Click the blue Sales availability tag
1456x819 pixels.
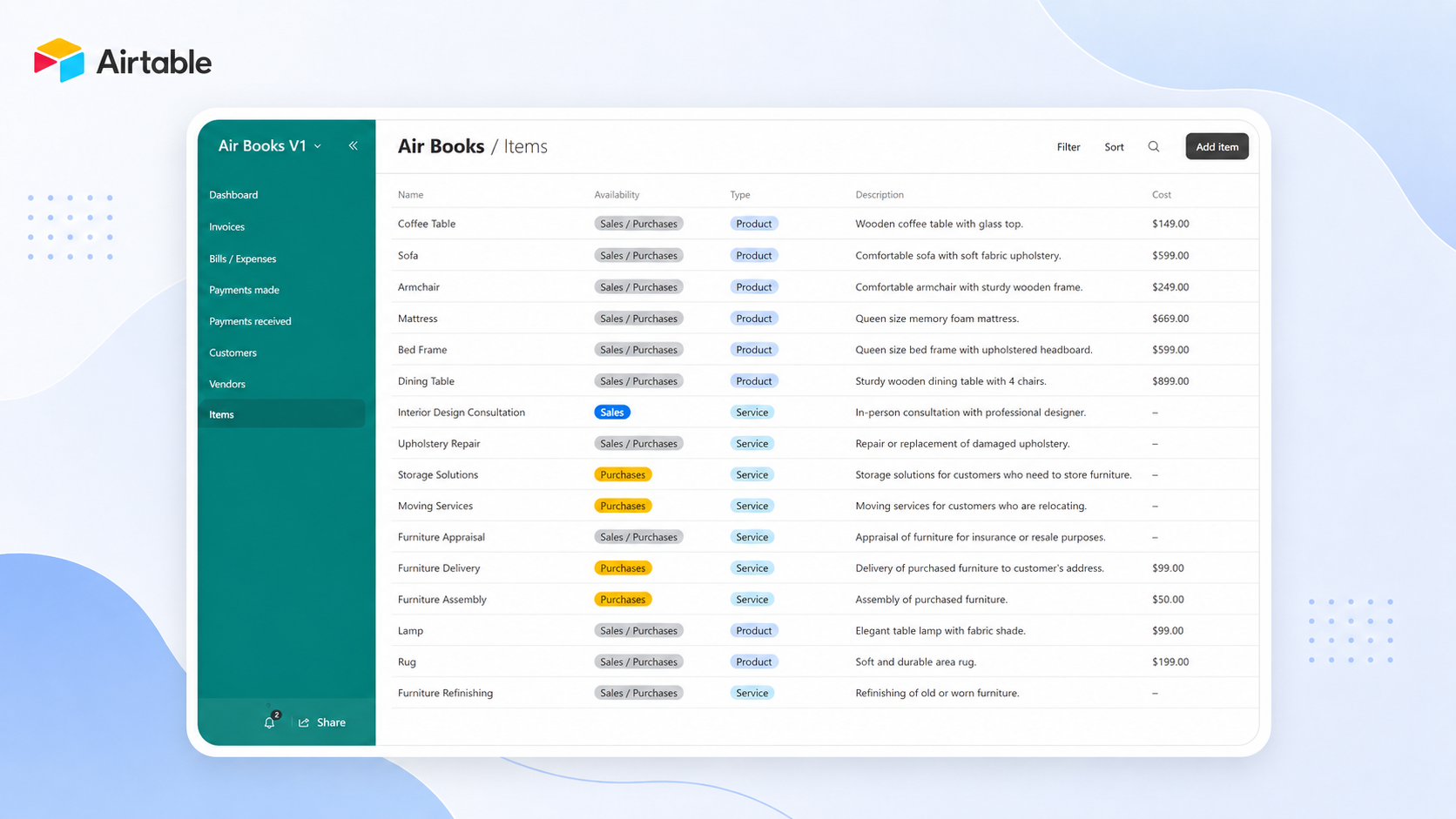[x=612, y=413]
